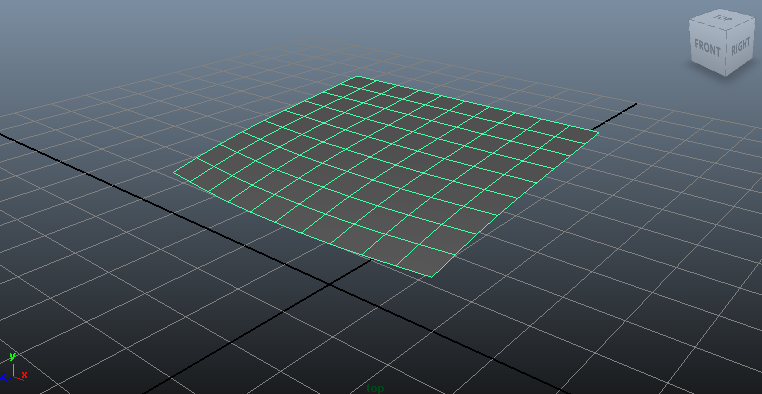This screenshot has width=762, height=394.
Task: Select the green wireframe polygon plane
Action: (385, 176)
